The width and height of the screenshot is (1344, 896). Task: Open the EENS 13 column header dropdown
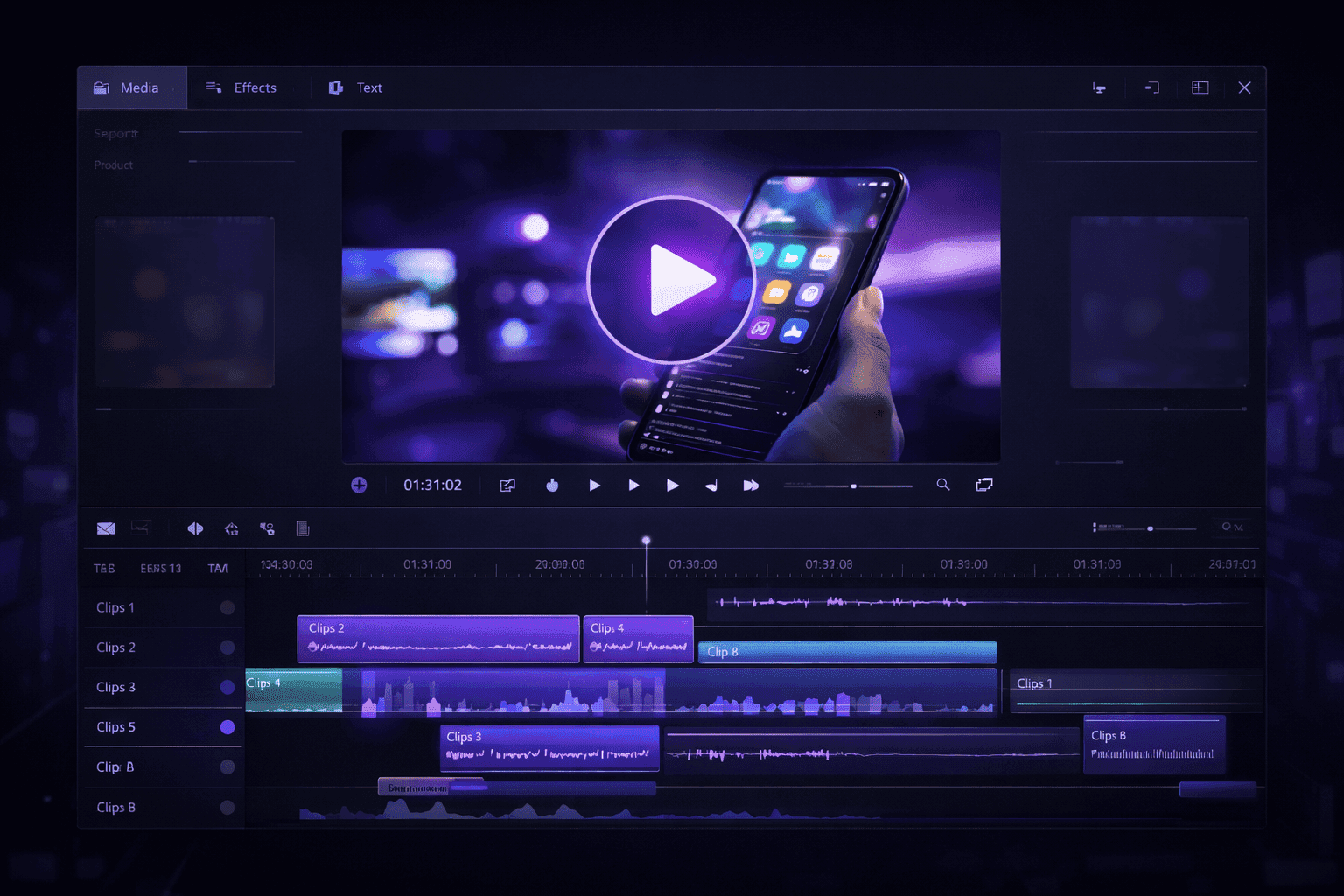click(160, 568)
